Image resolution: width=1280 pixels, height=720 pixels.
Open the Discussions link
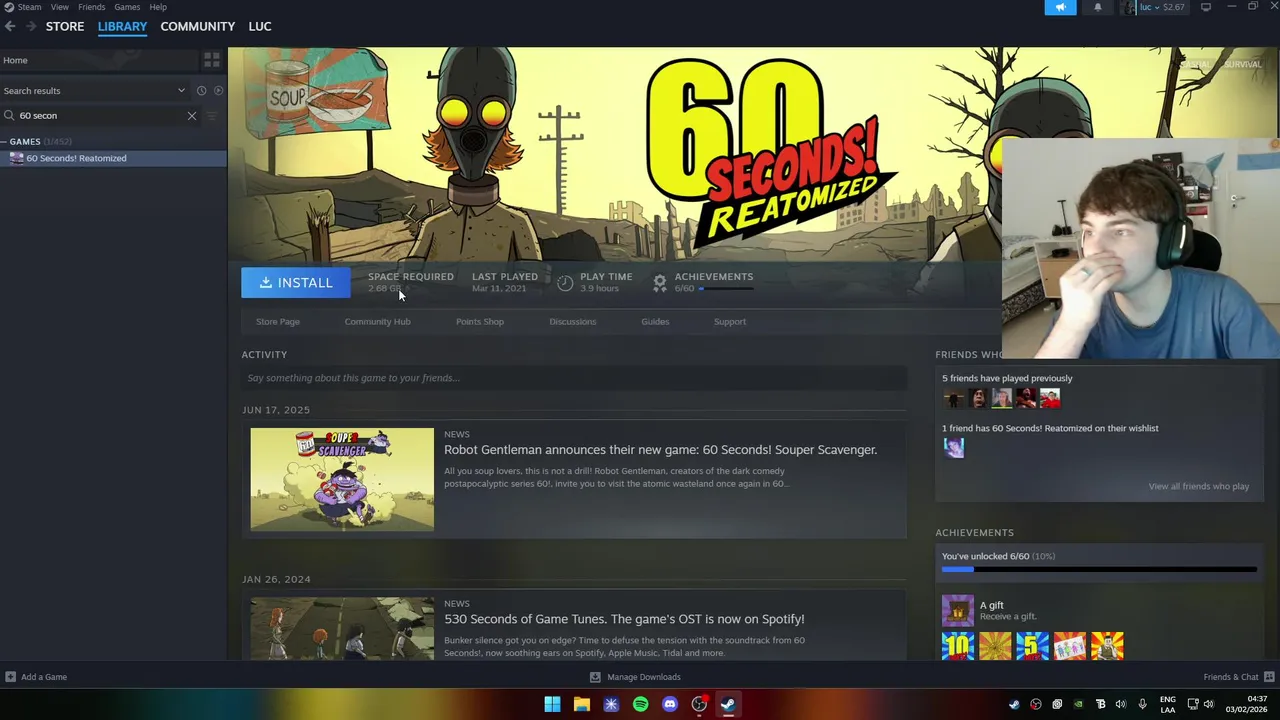(x=572, y=322)
